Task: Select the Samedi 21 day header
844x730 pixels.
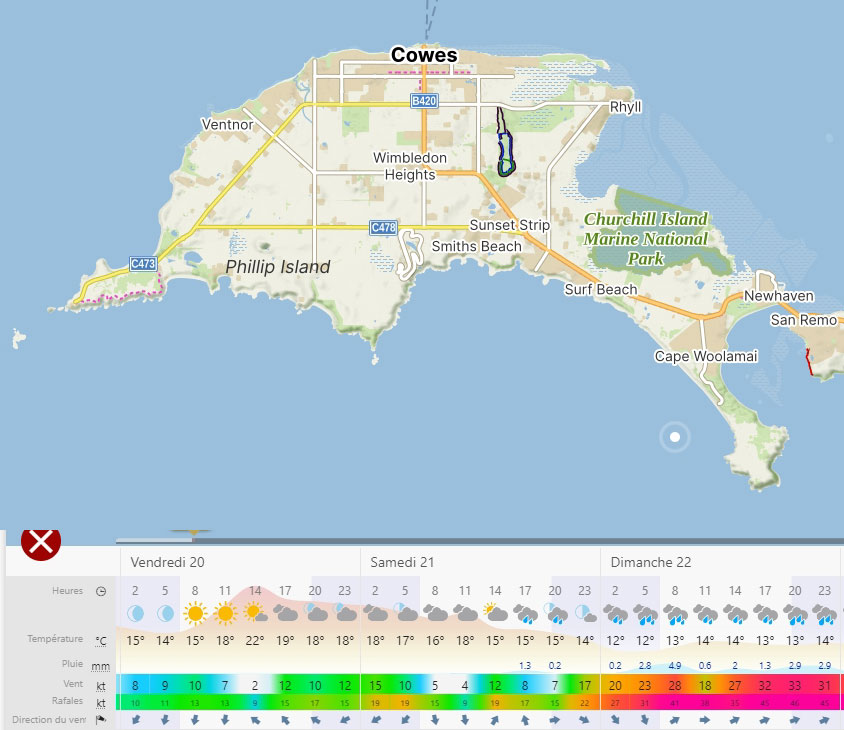Action: point(402,562)
